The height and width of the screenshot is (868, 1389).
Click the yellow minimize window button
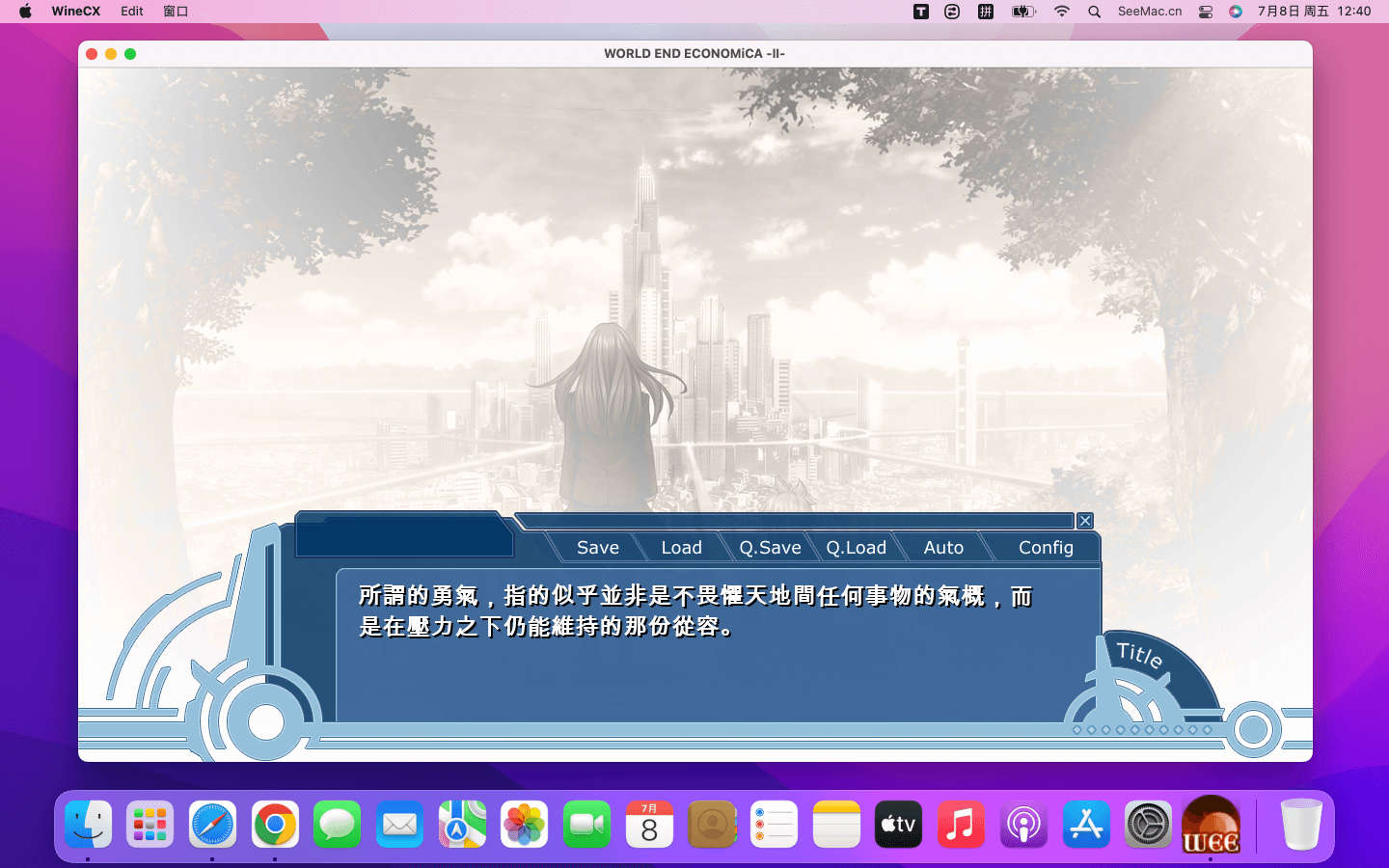pyautogui.click(x=111, y=54)
